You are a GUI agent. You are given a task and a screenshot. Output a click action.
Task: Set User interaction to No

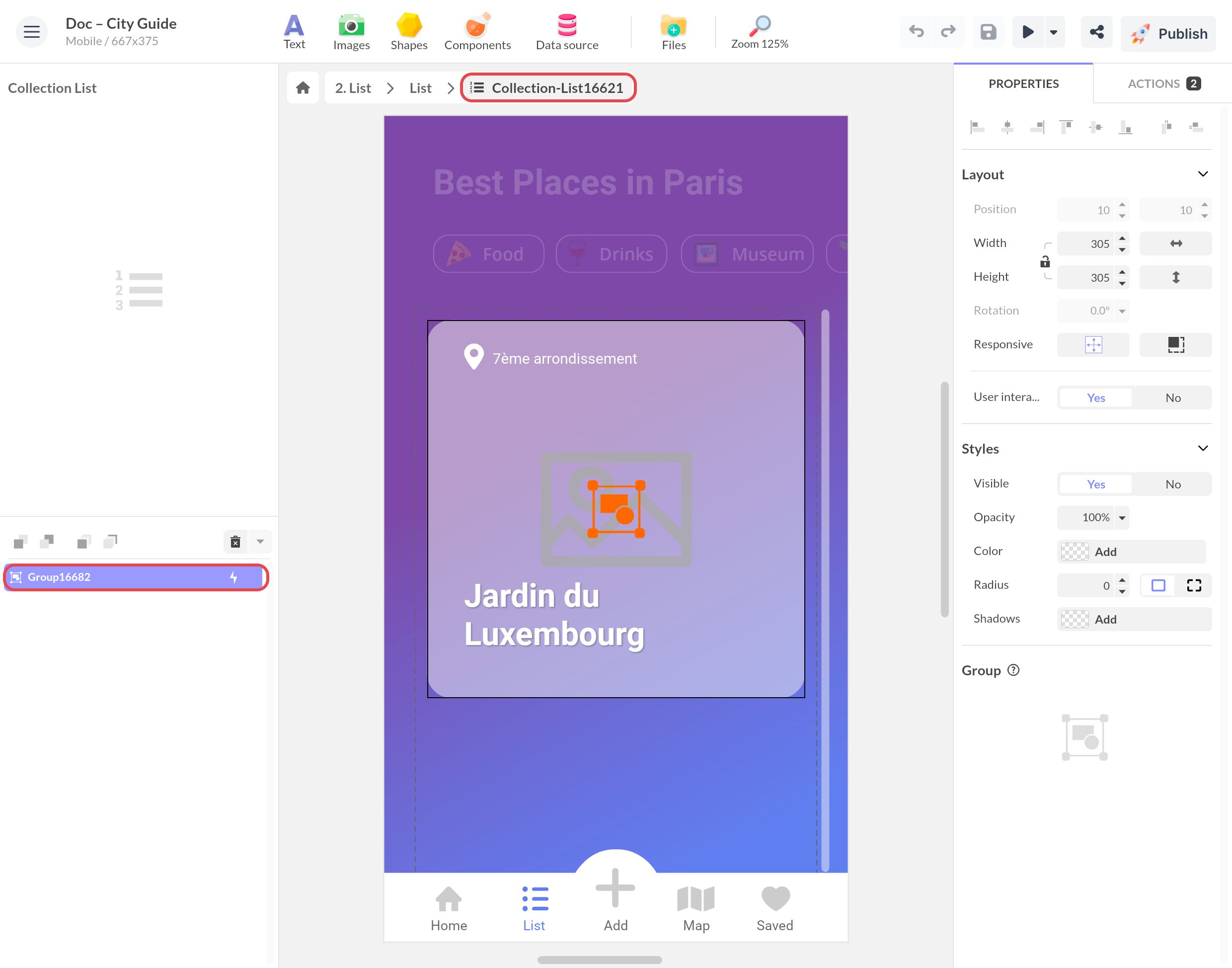click(x=1172, y=398)
